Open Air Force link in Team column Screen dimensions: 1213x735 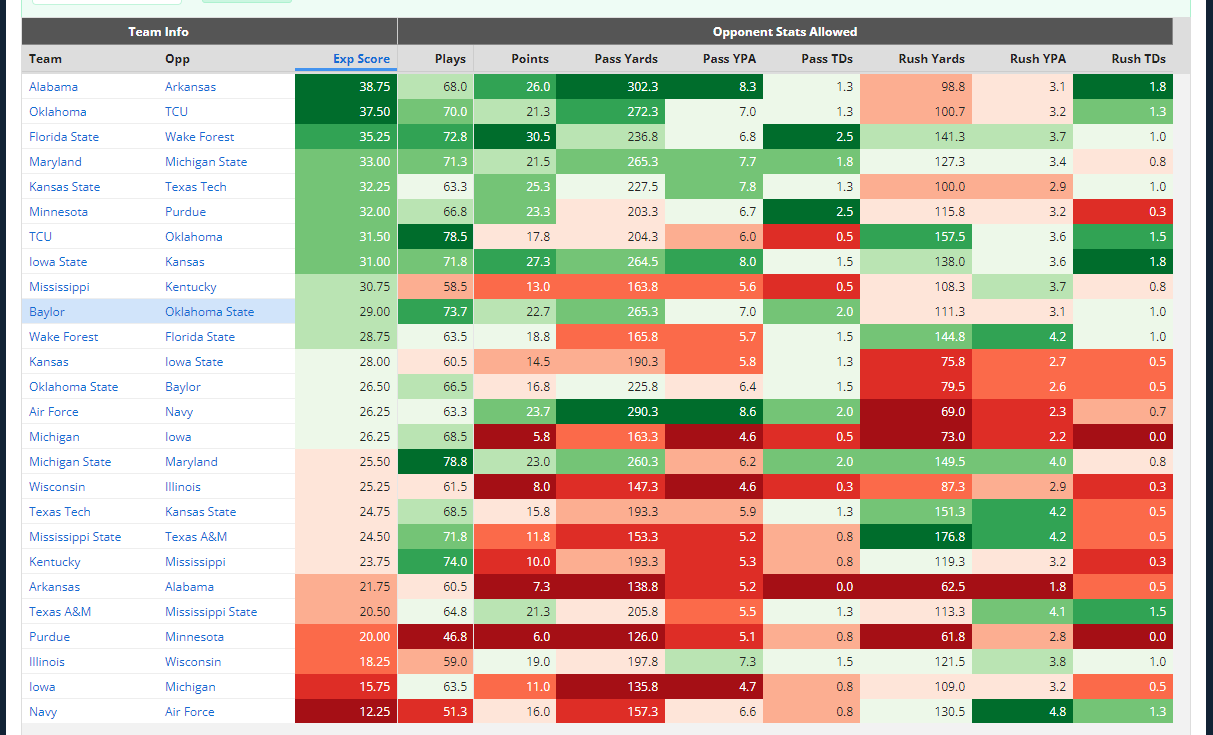coord(54,412)
